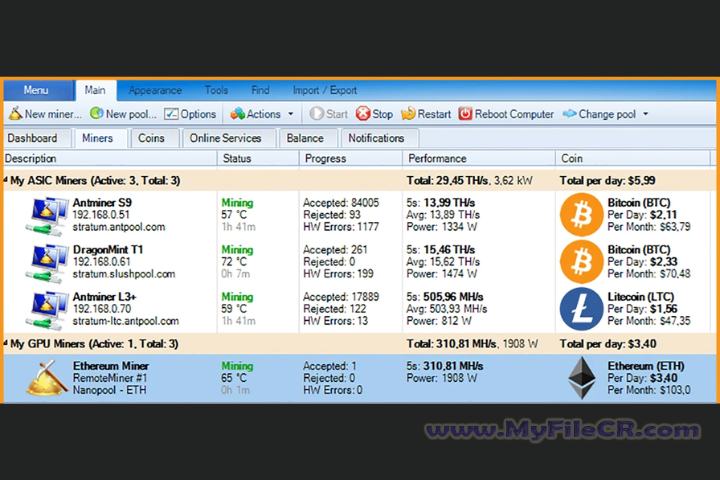The height and width of the screenshot is (480, 720).
Task: Click the Nanopool - ETH text
Action: pos(109,390)
